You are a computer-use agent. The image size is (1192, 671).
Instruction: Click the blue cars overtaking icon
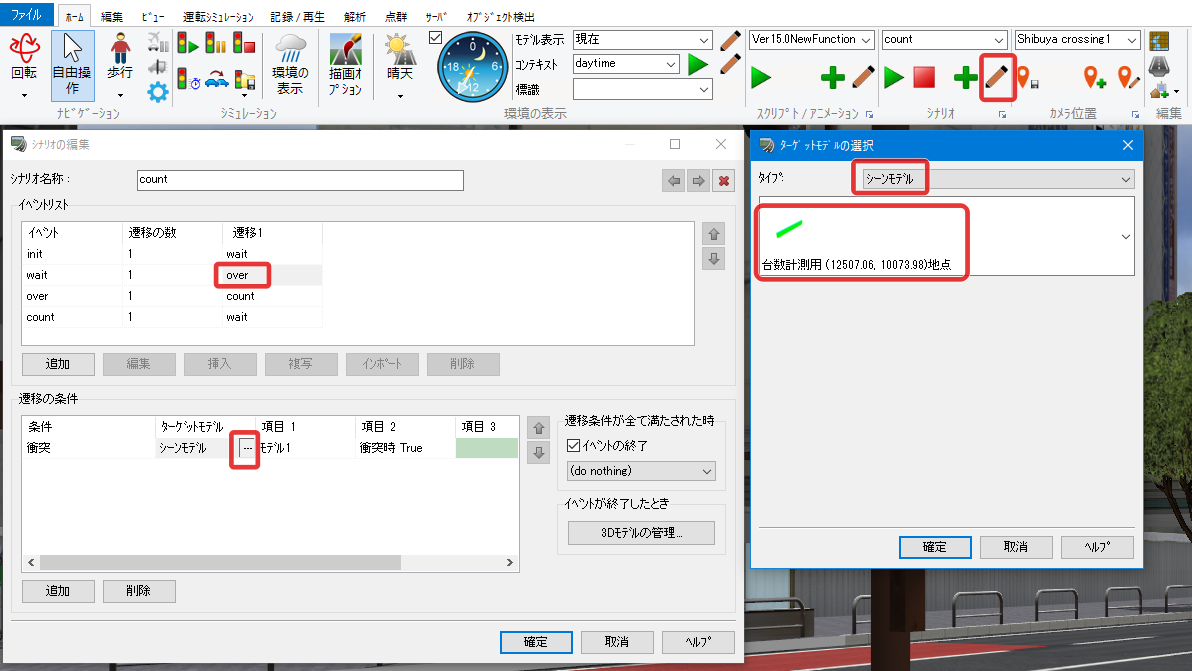[217, 79]
